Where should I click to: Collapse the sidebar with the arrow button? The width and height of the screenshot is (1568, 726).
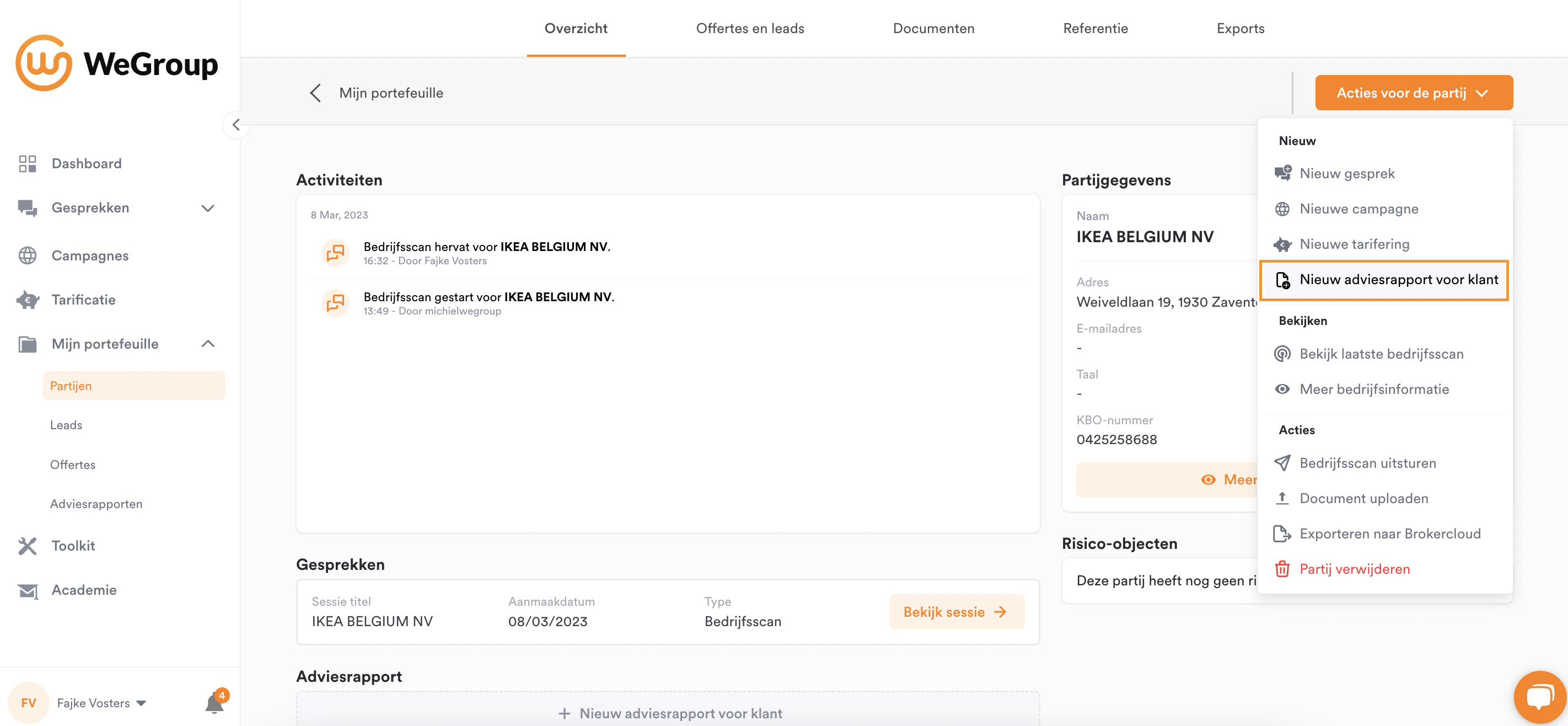click(x=235, y=125)
